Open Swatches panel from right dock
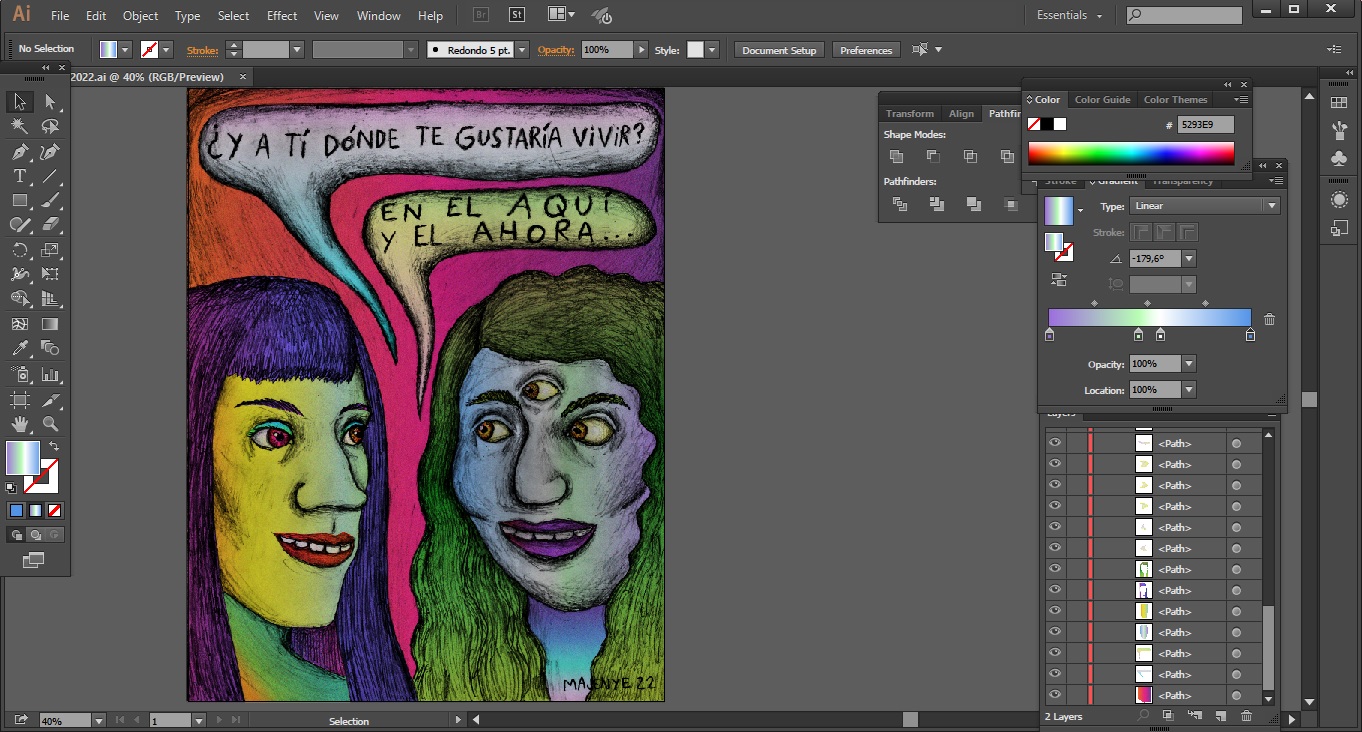Screen dimensions: 1362x732 point(1339,103)
